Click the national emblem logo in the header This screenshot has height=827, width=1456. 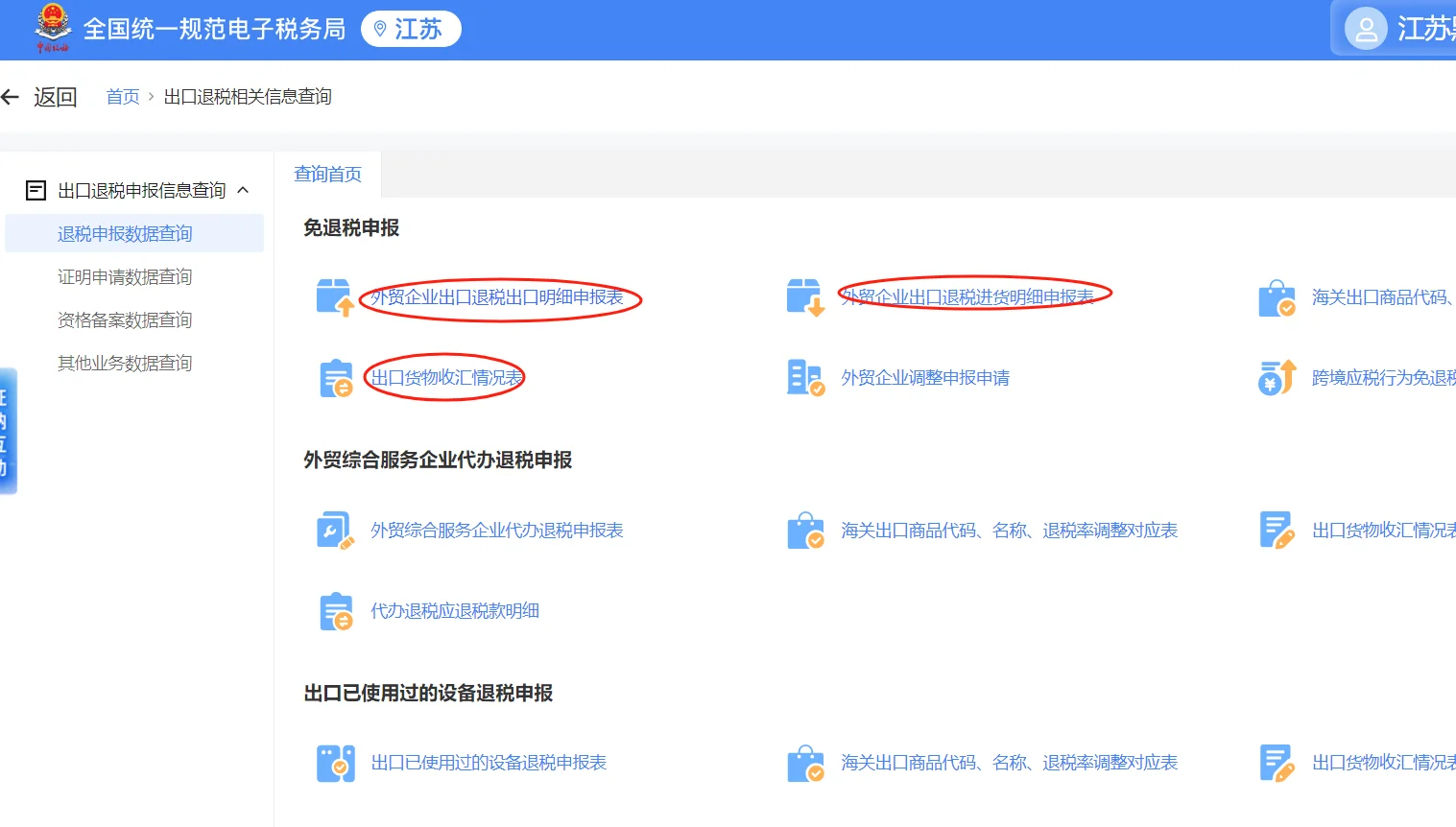click(x=54, y=28)
